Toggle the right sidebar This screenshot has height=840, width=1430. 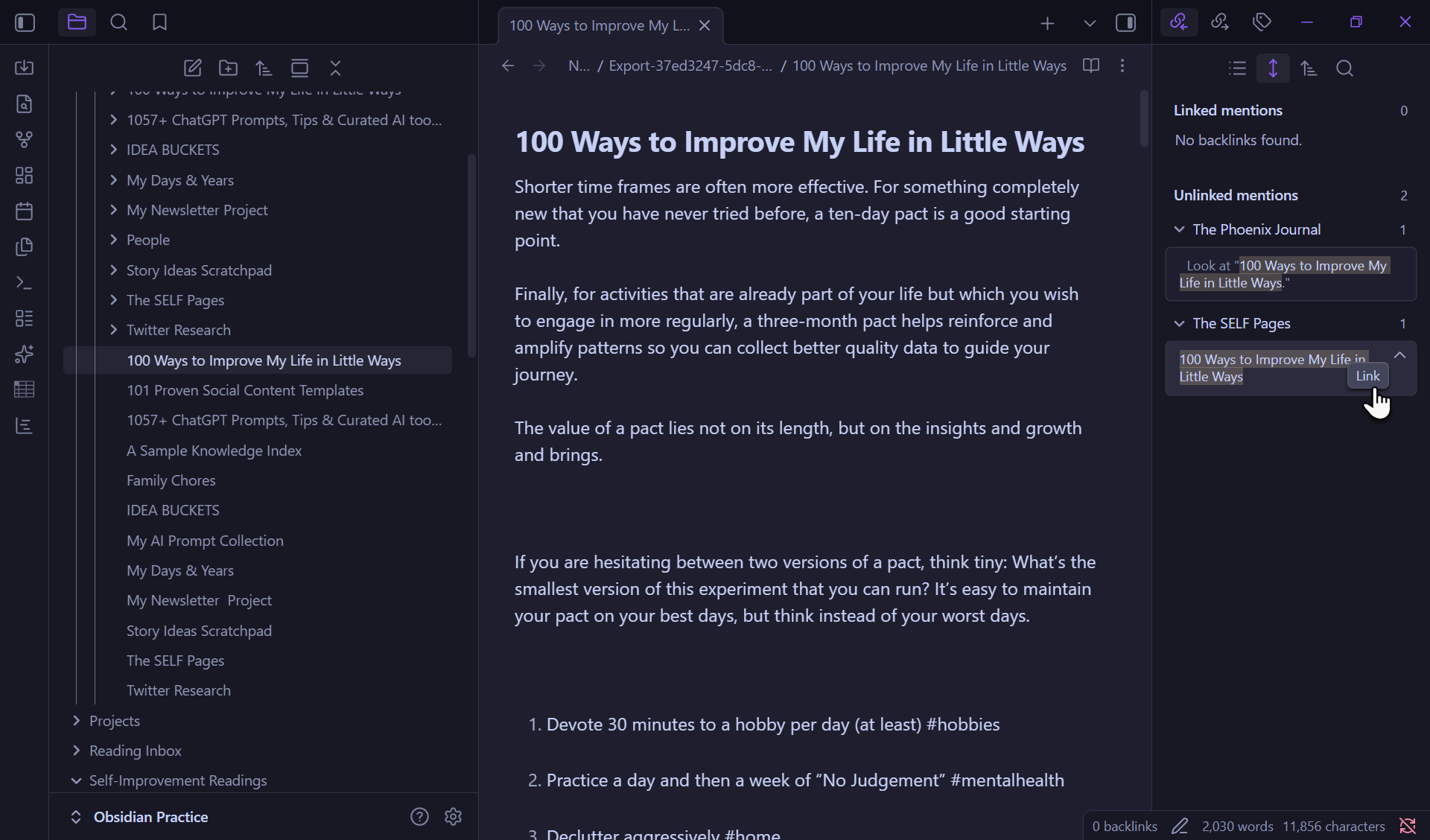coord(1125,23)
